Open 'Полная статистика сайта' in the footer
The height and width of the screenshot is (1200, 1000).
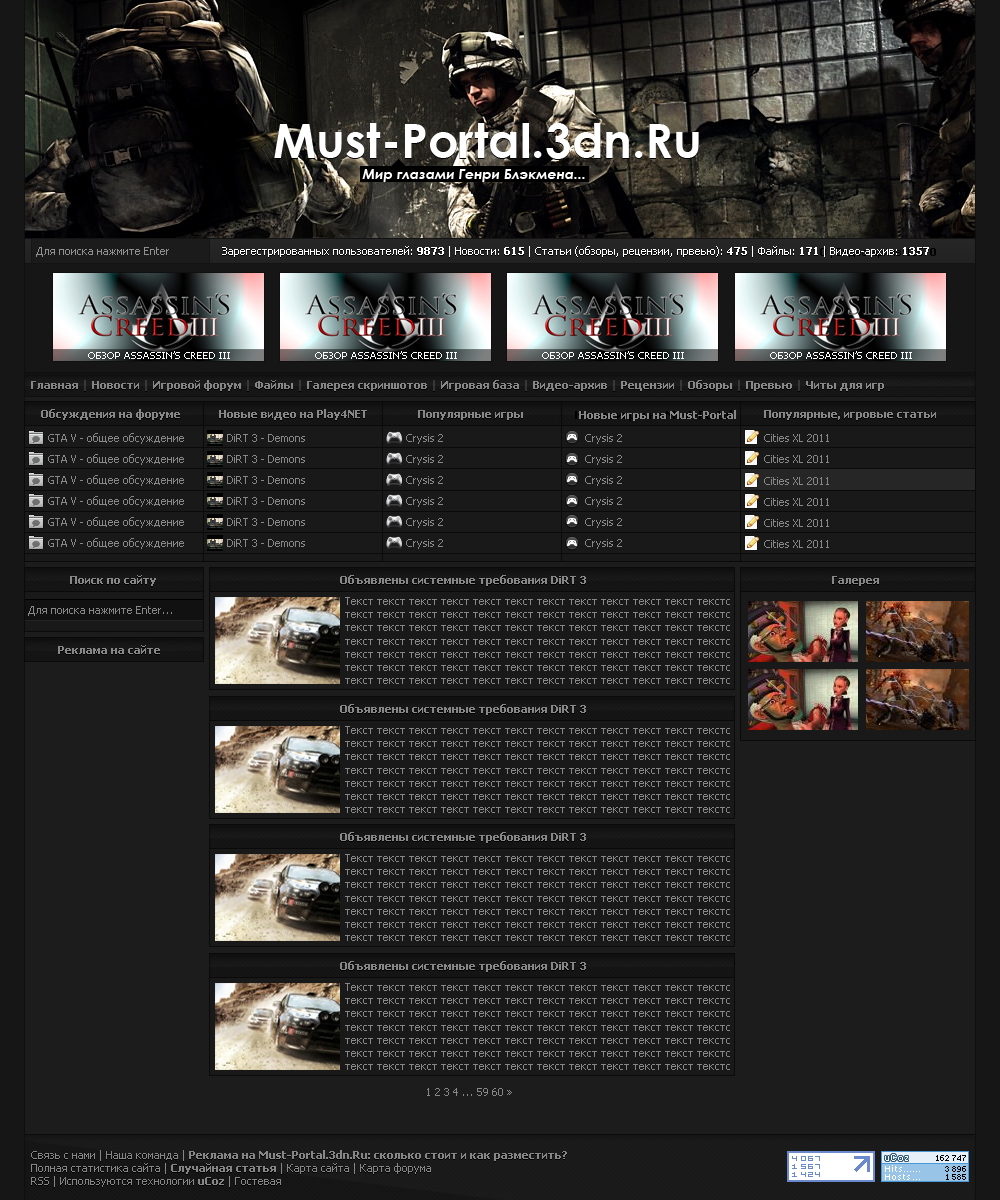pos(95,1168)
